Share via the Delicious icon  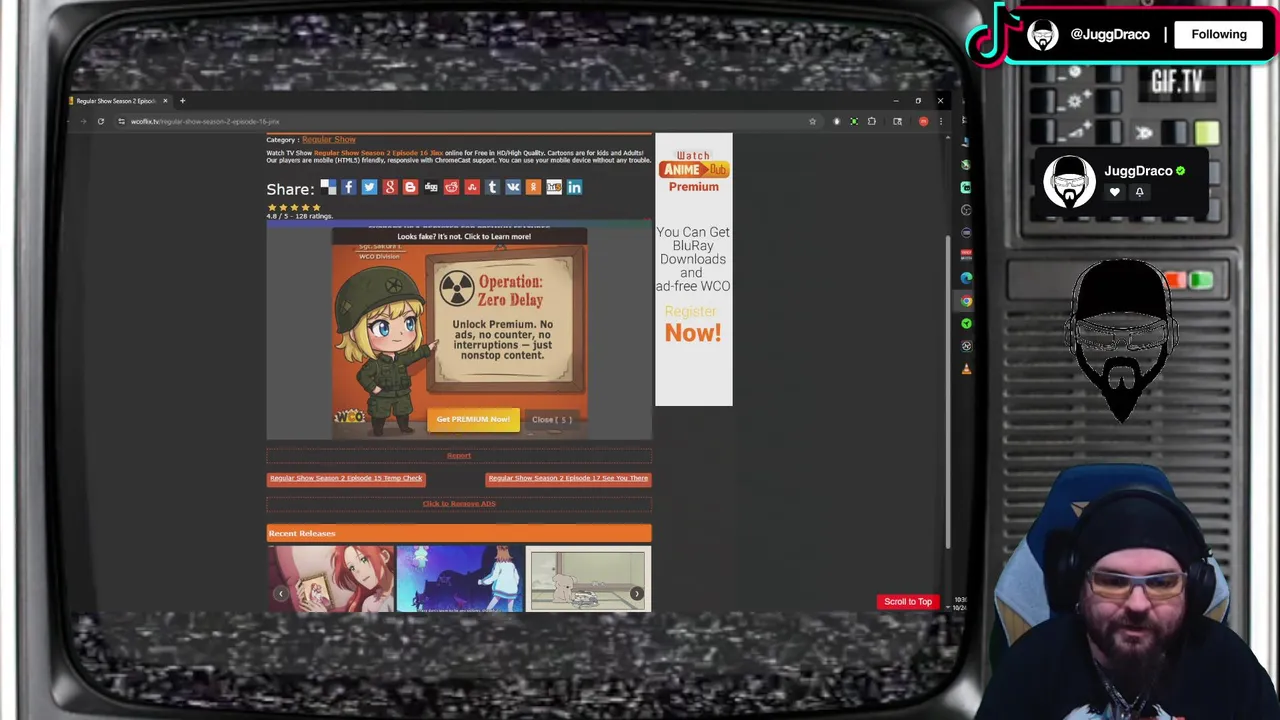point(328,187)
